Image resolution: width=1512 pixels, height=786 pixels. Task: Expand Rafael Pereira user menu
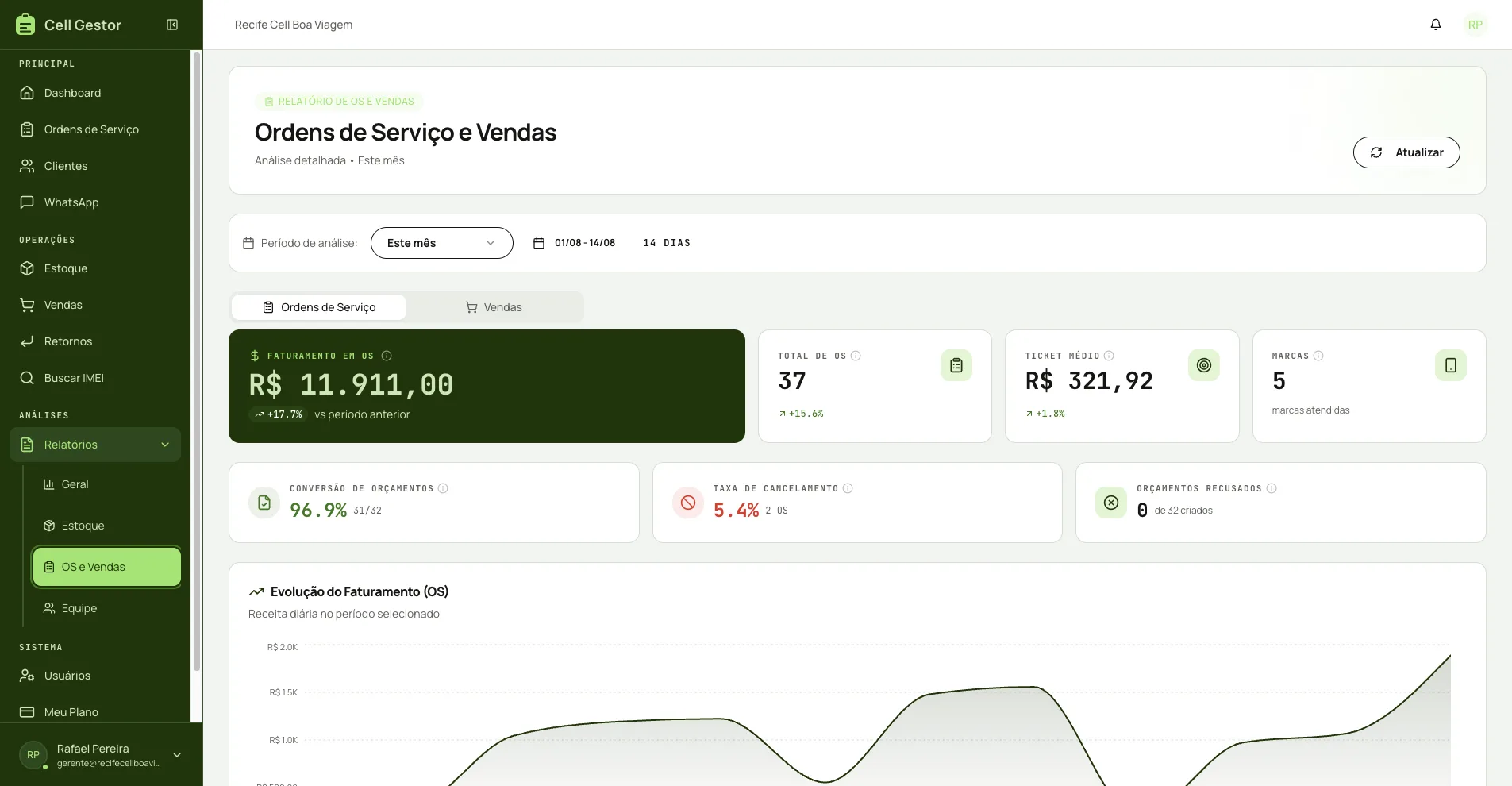tap(177, 755)
